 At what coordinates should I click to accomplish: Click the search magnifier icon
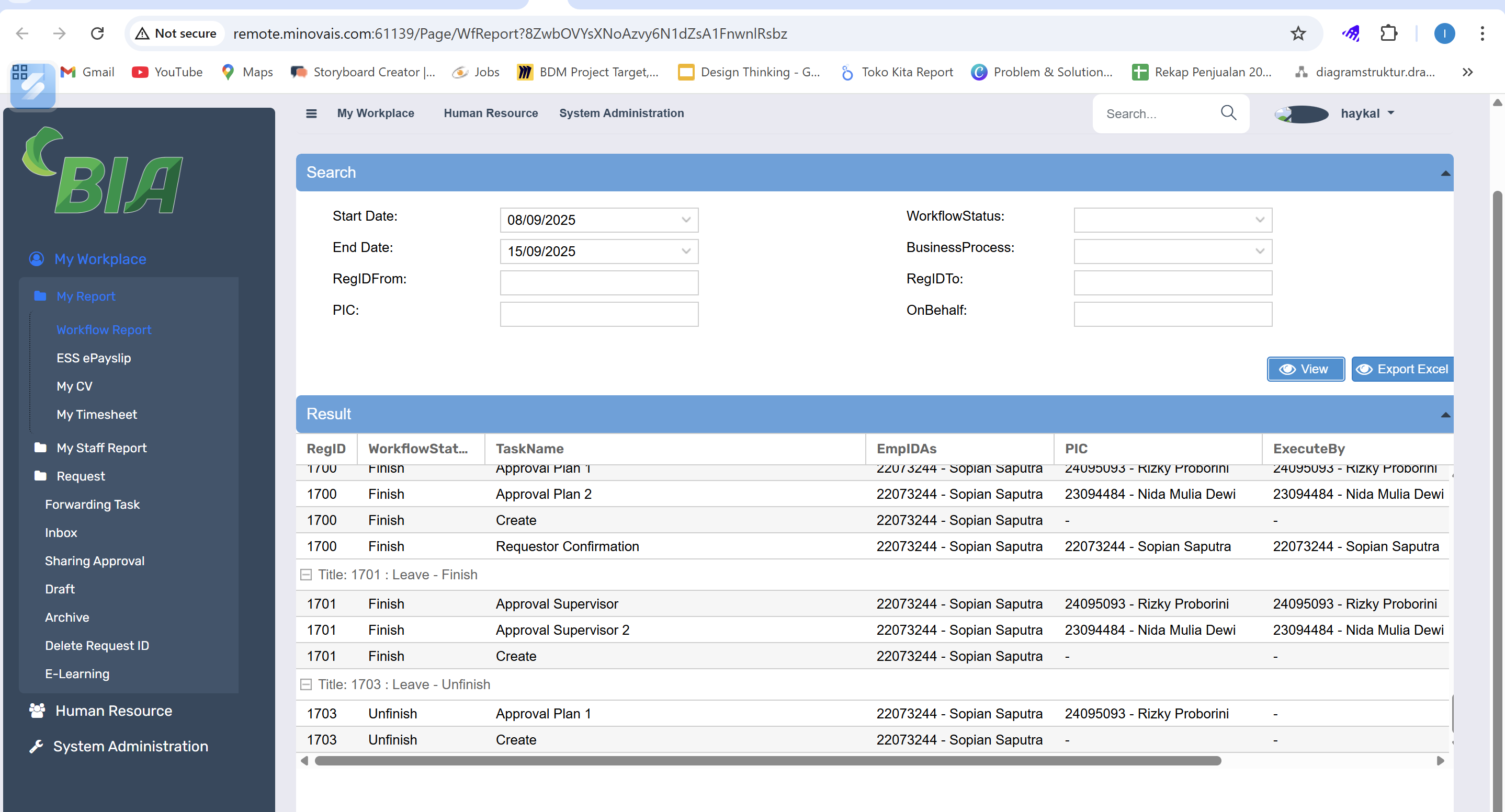coord(1228,112)
